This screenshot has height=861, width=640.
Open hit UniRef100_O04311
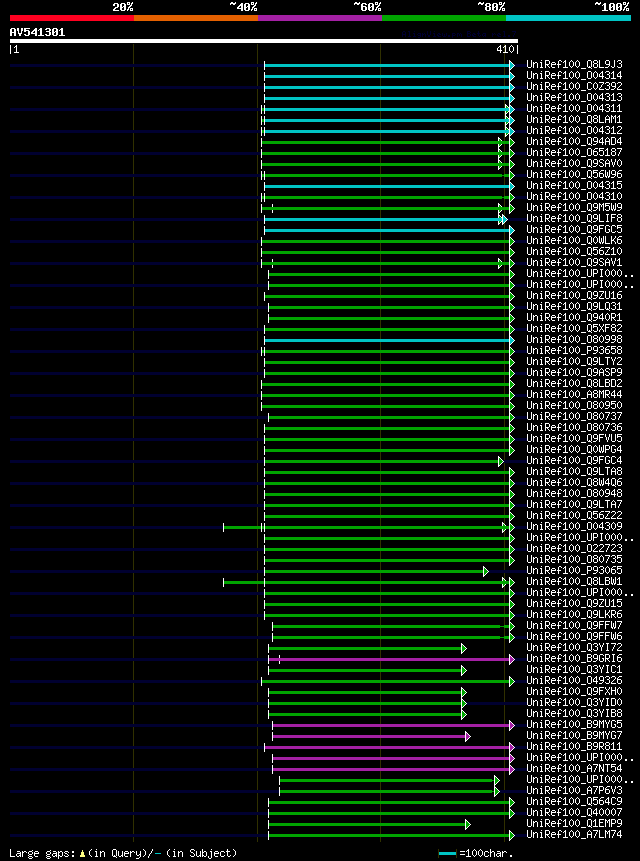tap(574, 109)
